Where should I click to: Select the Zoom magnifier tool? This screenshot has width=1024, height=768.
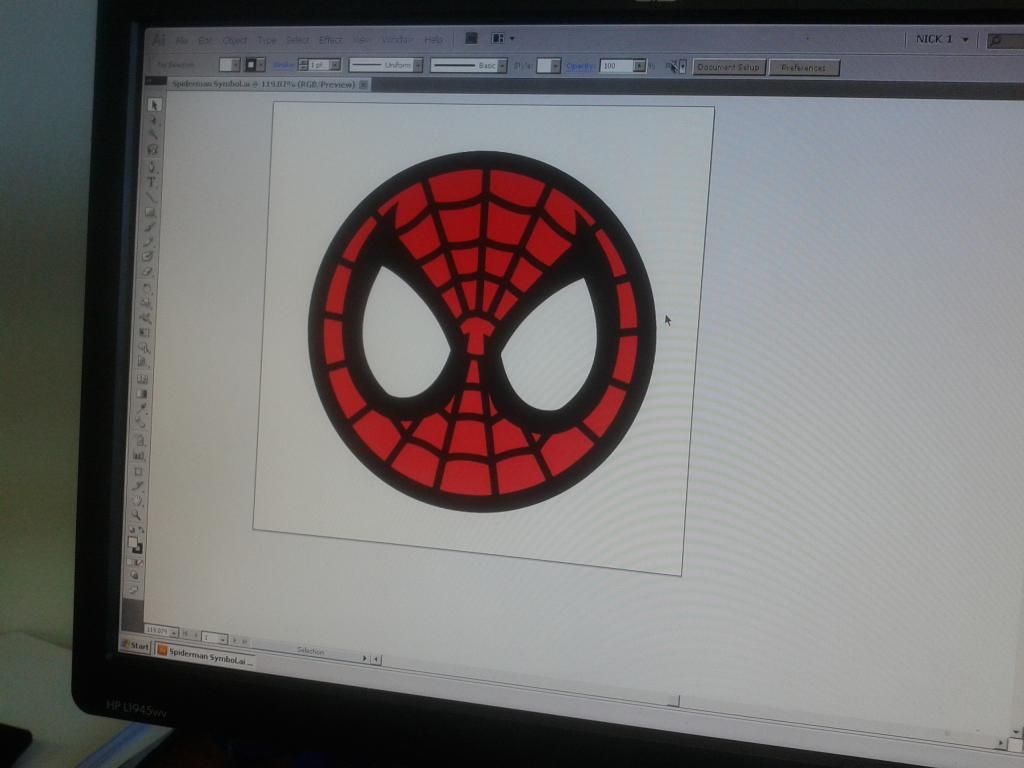coord(136,516)
